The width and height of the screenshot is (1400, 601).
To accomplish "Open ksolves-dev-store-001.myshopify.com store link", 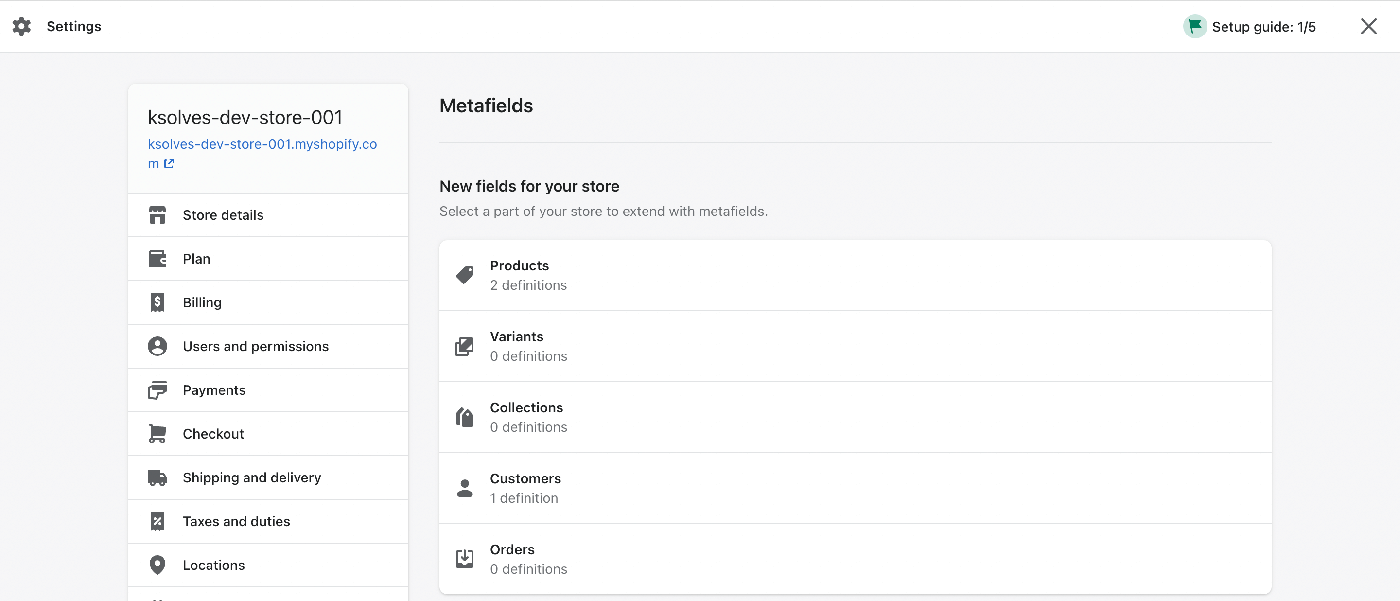I will click(x=262, y=153).
